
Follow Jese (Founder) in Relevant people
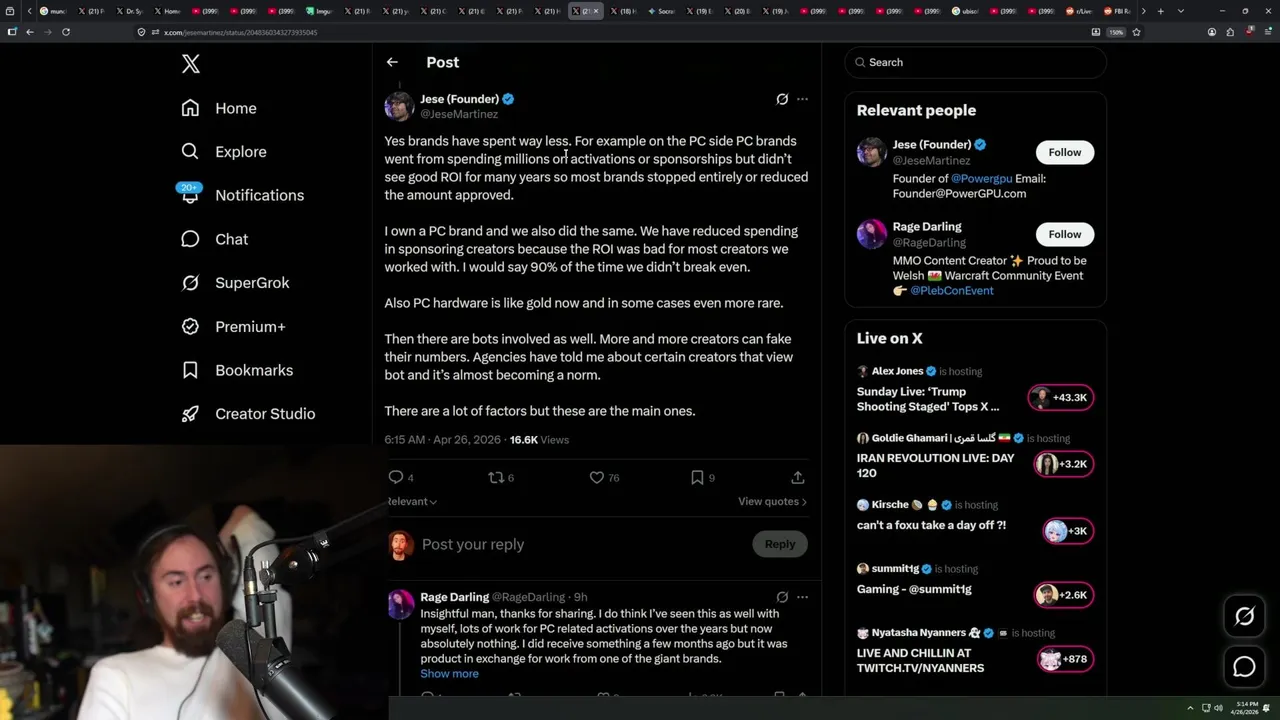[1064, 152]
